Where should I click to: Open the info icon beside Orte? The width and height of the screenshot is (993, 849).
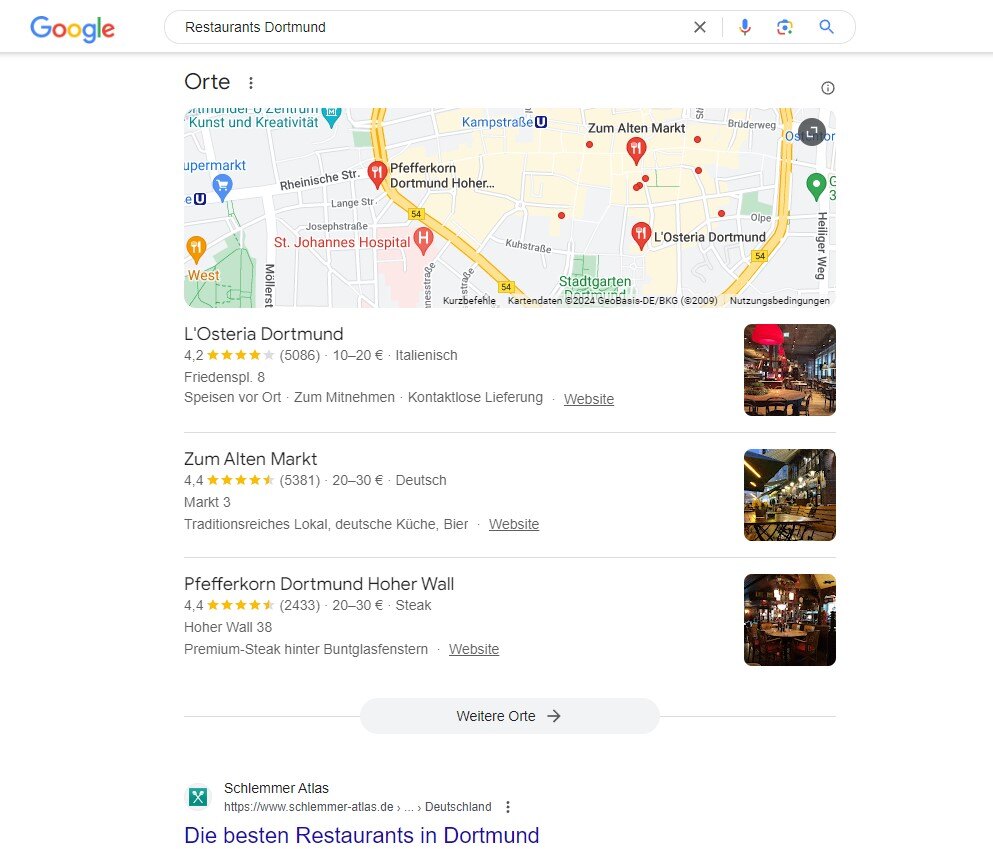828,88
